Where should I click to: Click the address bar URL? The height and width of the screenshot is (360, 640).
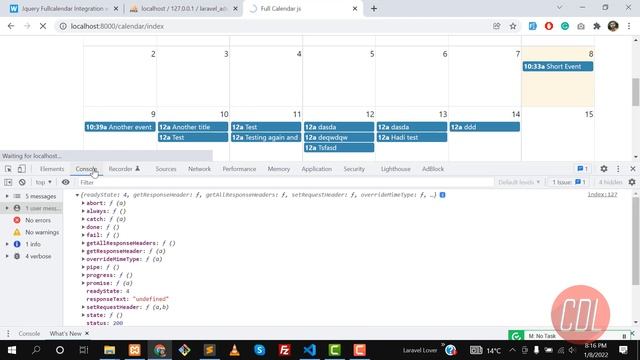coord(117,26)
